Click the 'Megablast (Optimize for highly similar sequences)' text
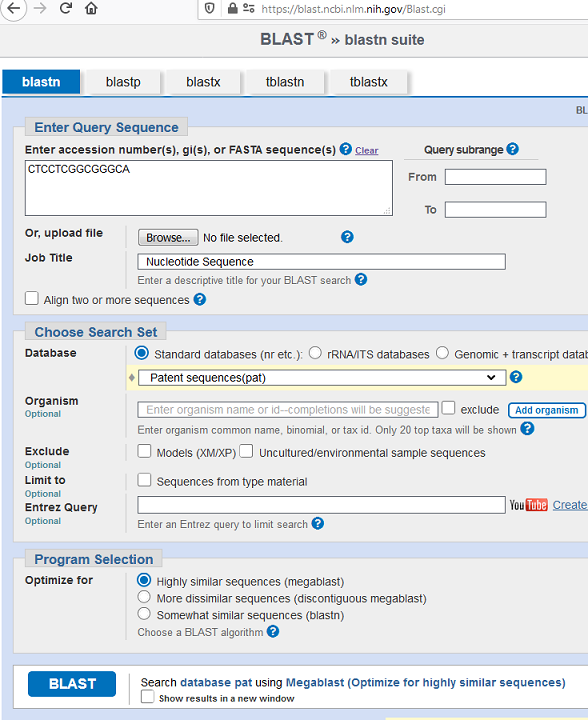Screen dimensions: 588x720 [426, 682]
